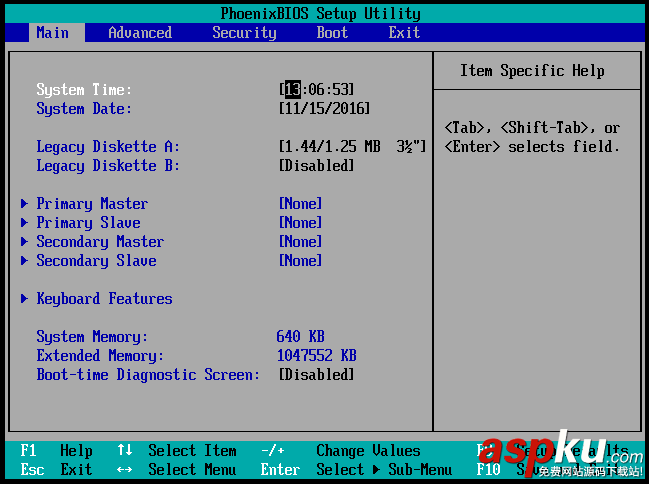Click the F1 Help key hint

pos(57,450)
